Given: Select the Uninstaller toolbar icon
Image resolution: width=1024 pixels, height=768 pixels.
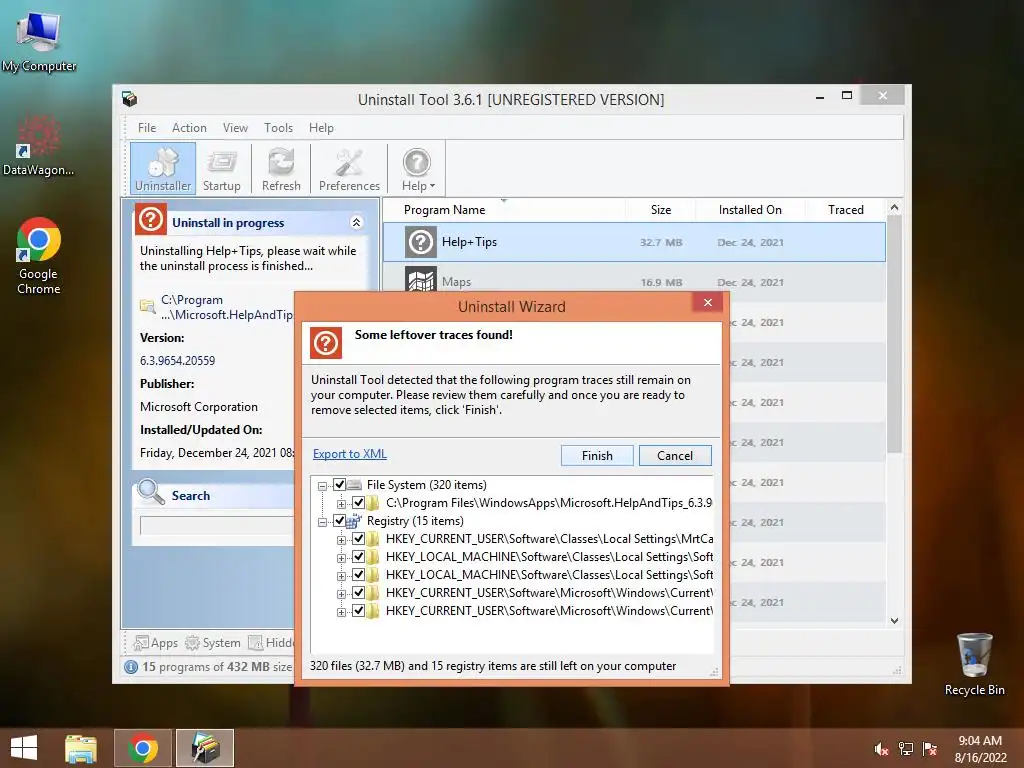Looking at the screenshot, I should pyautogui.click(x=163, y=168).
